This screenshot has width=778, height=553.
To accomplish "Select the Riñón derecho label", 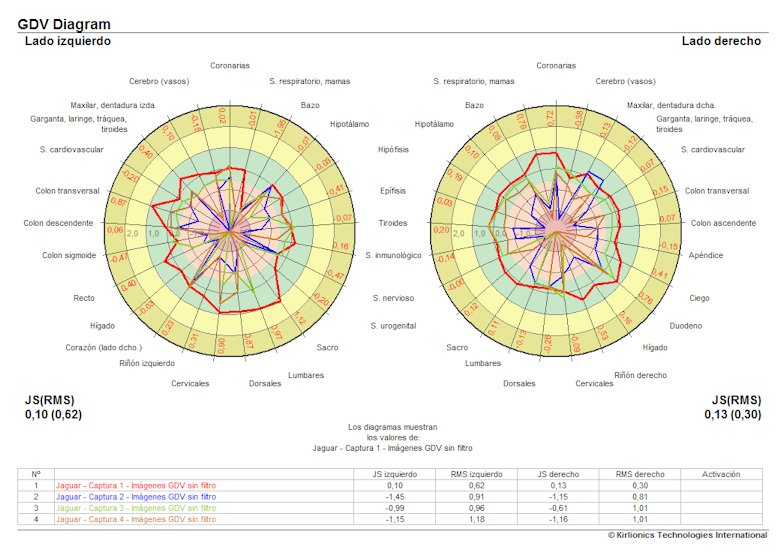I will click(640, 375).
